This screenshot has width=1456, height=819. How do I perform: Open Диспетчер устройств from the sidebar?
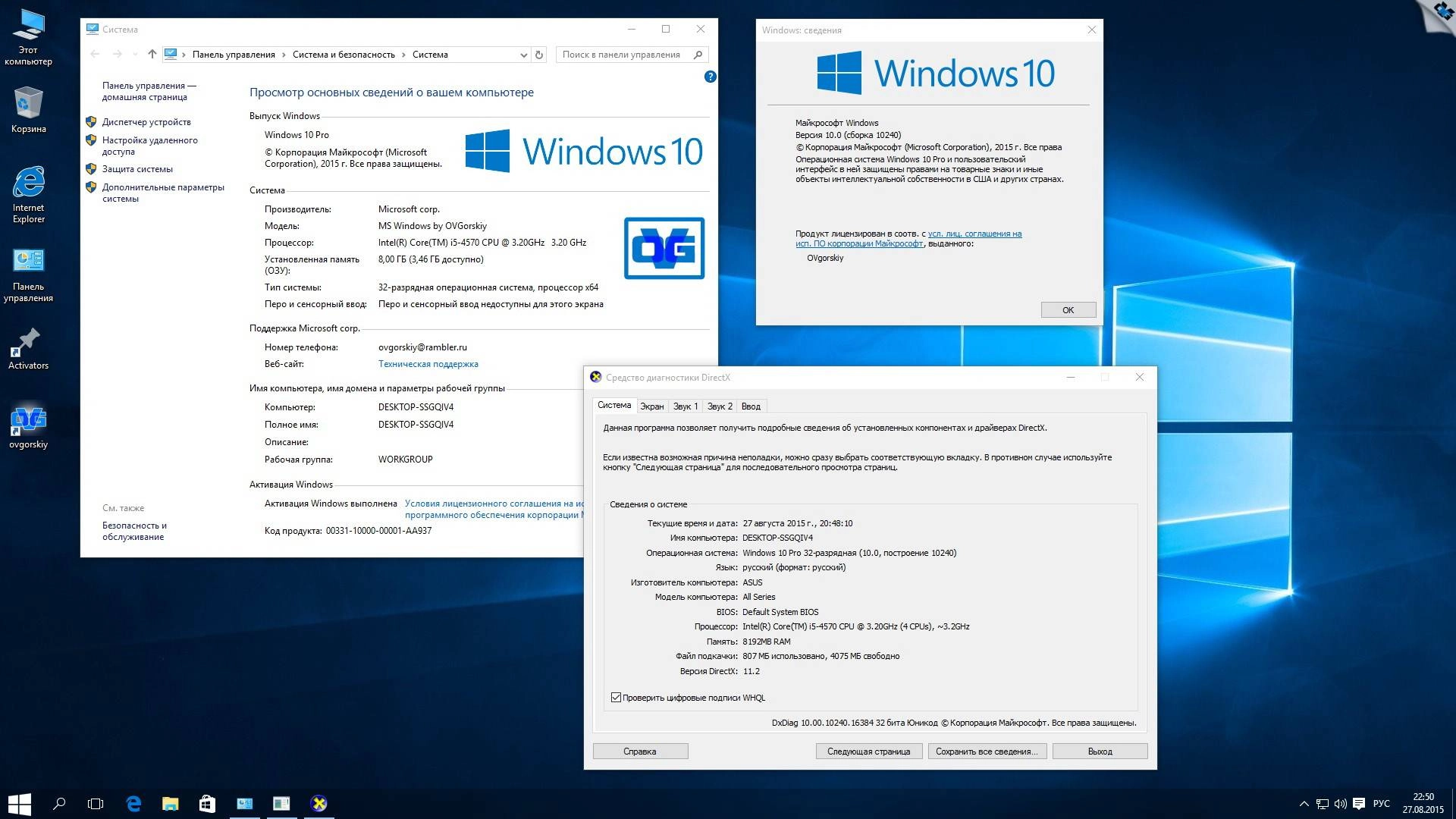click(146, 121)
